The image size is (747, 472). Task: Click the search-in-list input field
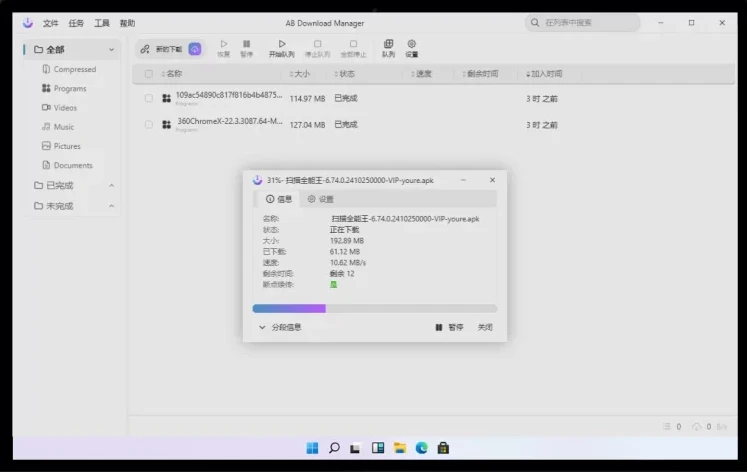pos(582,22)
